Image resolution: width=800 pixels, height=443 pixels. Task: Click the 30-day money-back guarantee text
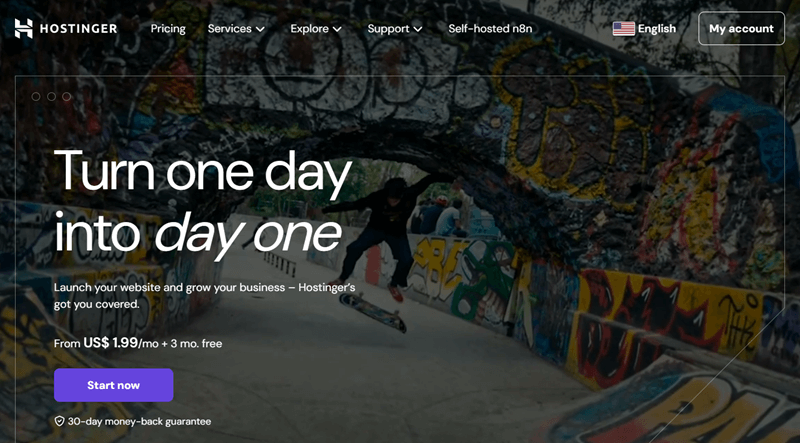click(x=139, y=422)
